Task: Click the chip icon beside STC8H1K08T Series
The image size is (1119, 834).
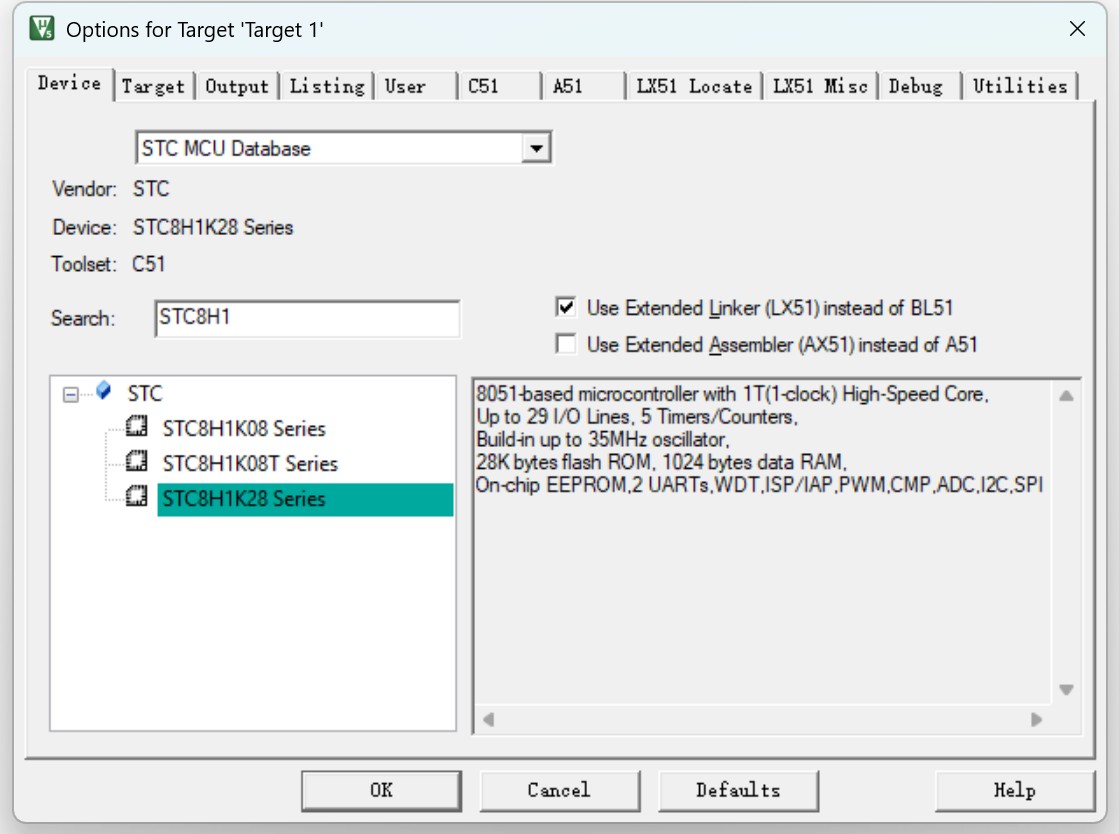Action: [136, 462]
